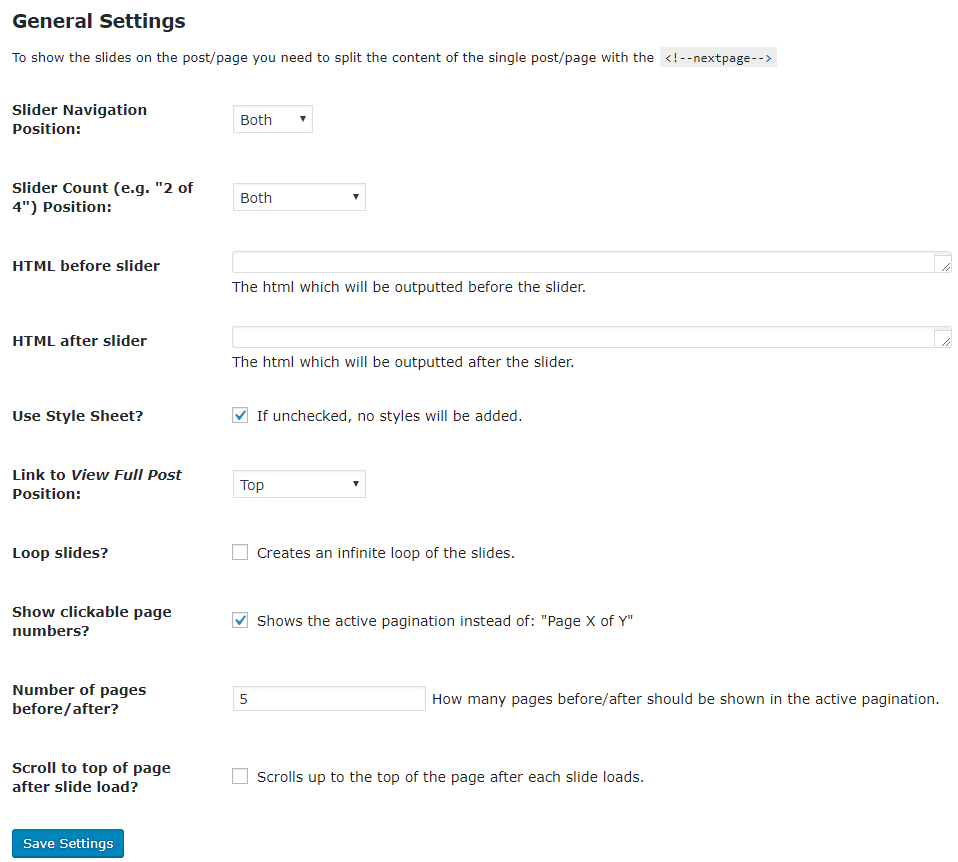Click the "Creates an infinite loop of the slides" label
958x862 pixels.
pyautogui.click(x=385, y=553)
